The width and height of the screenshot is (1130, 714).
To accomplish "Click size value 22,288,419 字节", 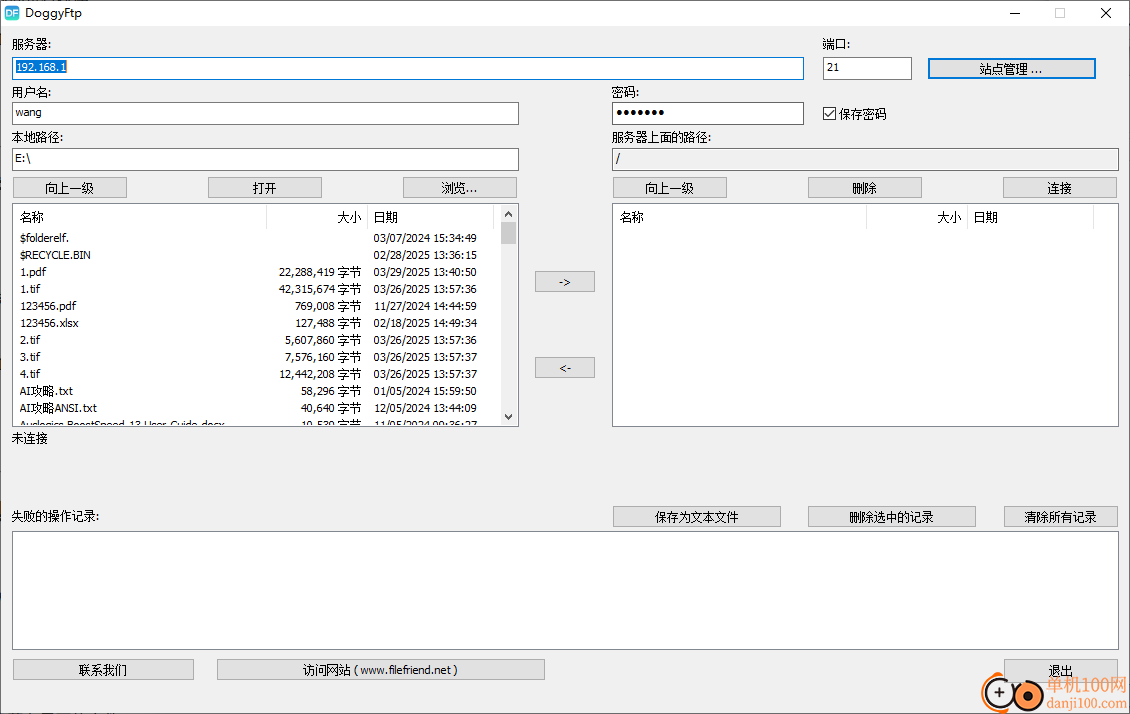I will [x=320, y=272].
